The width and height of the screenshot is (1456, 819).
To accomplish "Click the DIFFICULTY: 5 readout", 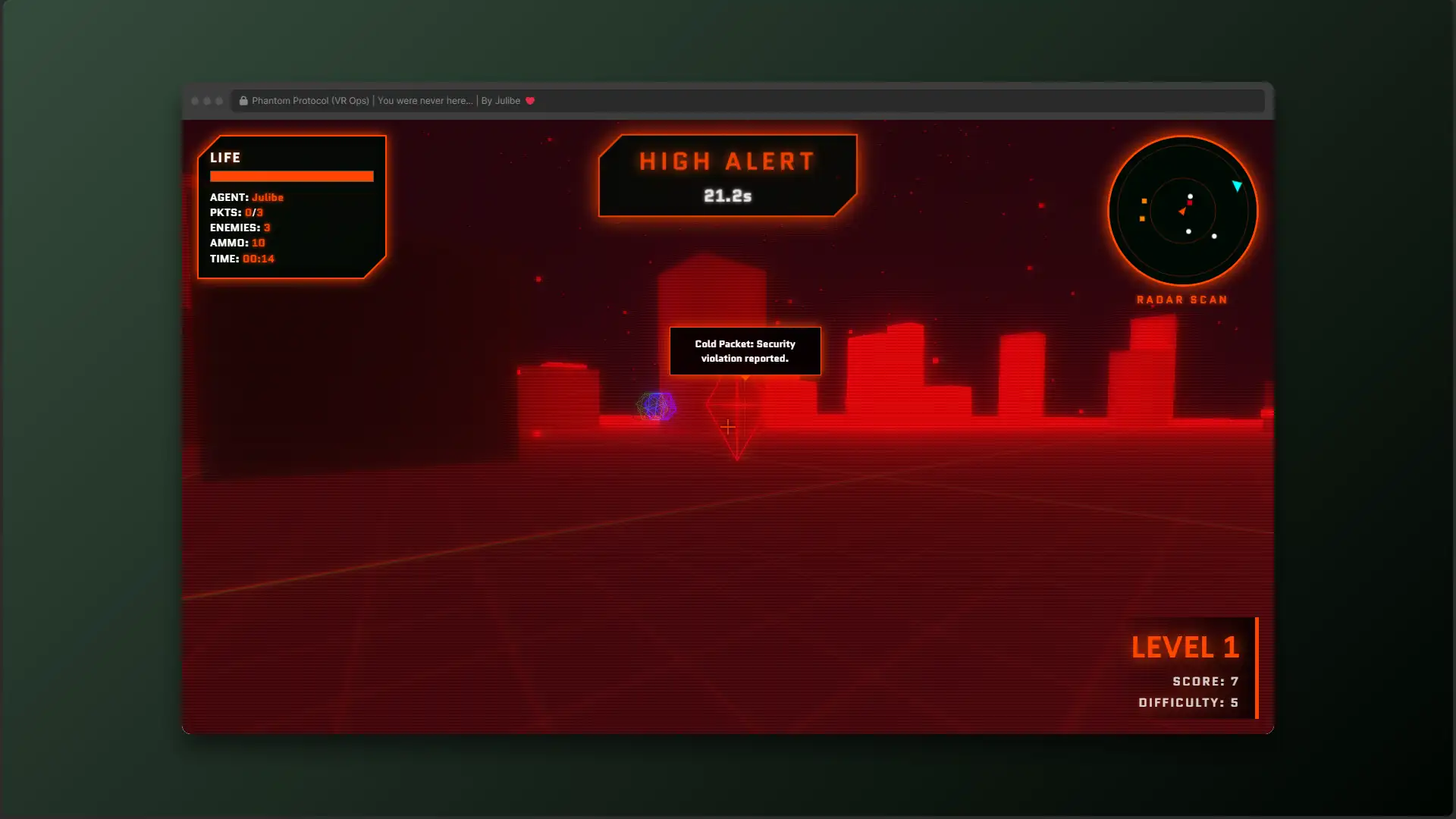I will tap(1188, 703).
